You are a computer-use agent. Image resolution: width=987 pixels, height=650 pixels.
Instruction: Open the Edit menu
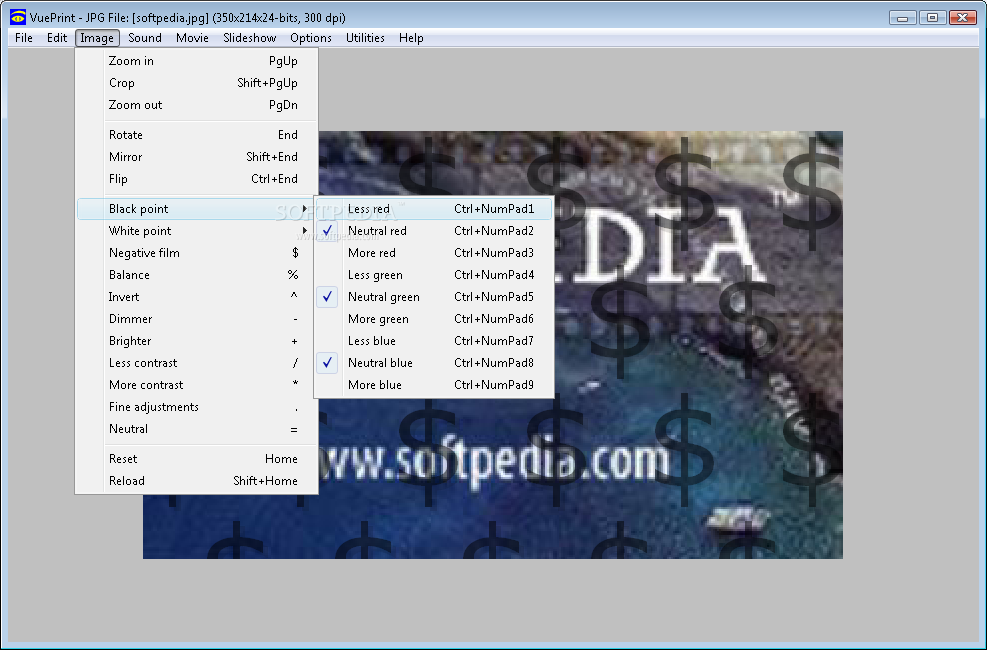pyautogui.click(x=57, y=38)
